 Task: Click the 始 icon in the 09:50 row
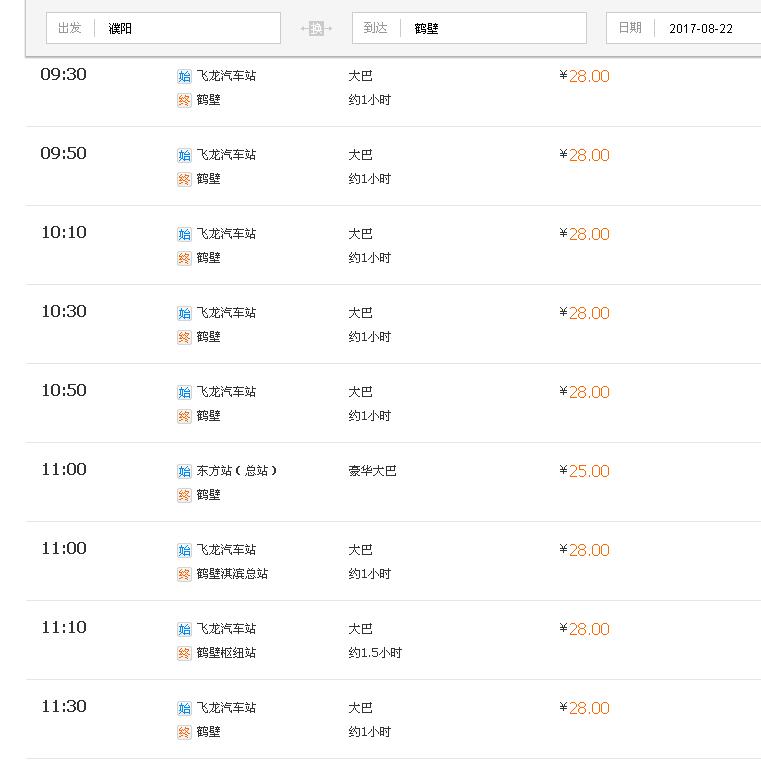click(184, 155)
